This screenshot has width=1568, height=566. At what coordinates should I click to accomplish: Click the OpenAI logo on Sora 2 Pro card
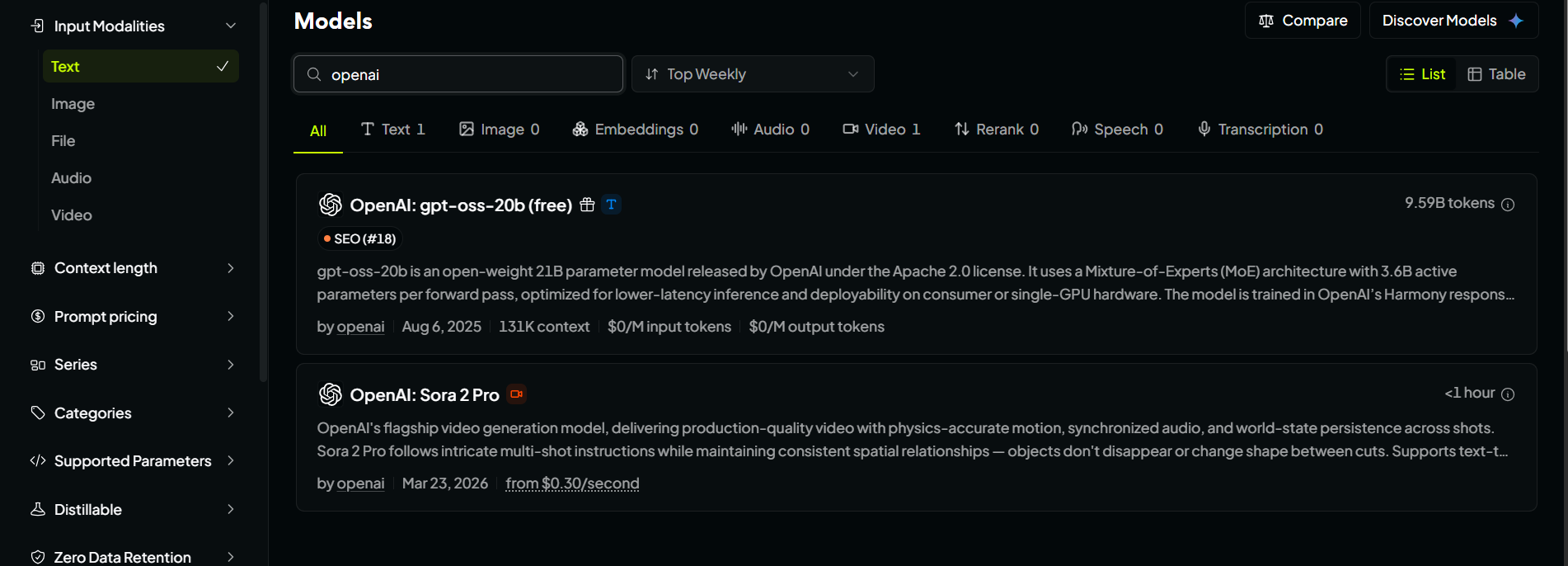[331, 394]
